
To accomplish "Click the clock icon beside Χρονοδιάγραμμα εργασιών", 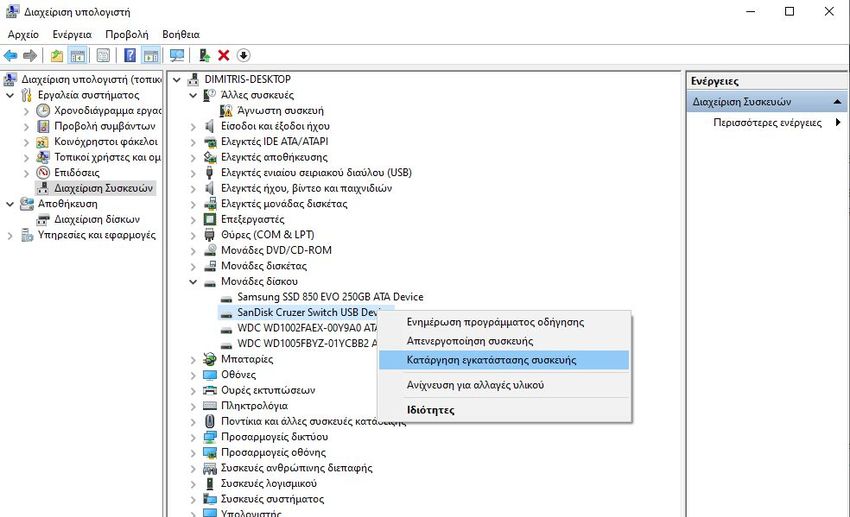I will [x=43, y=111].
